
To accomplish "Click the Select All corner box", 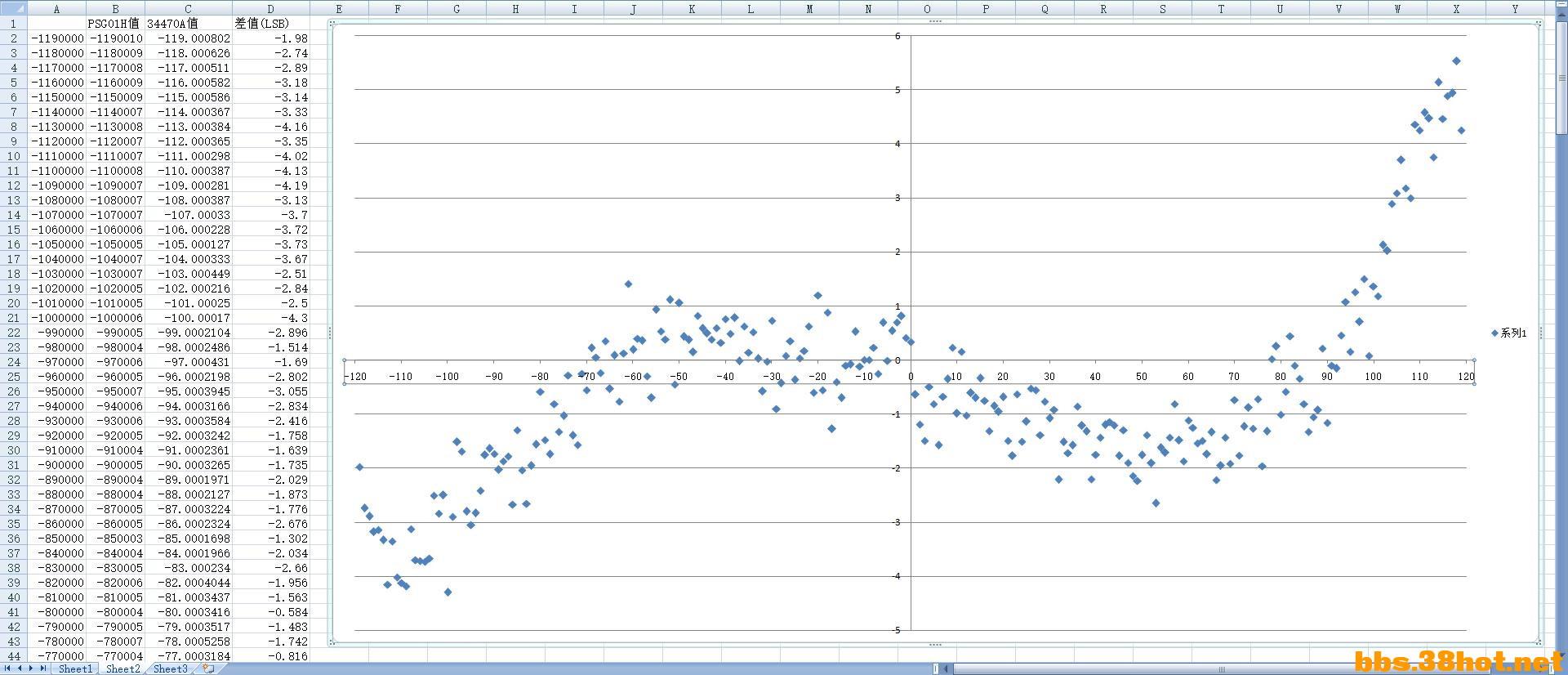I will coord(13,8).
